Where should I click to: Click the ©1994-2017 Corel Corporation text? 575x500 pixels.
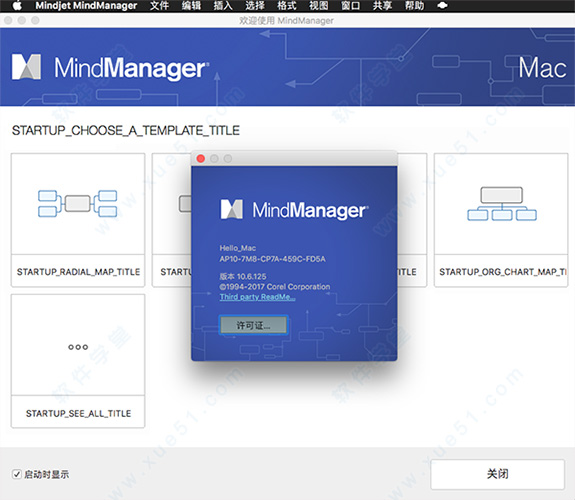click(275, 287)
